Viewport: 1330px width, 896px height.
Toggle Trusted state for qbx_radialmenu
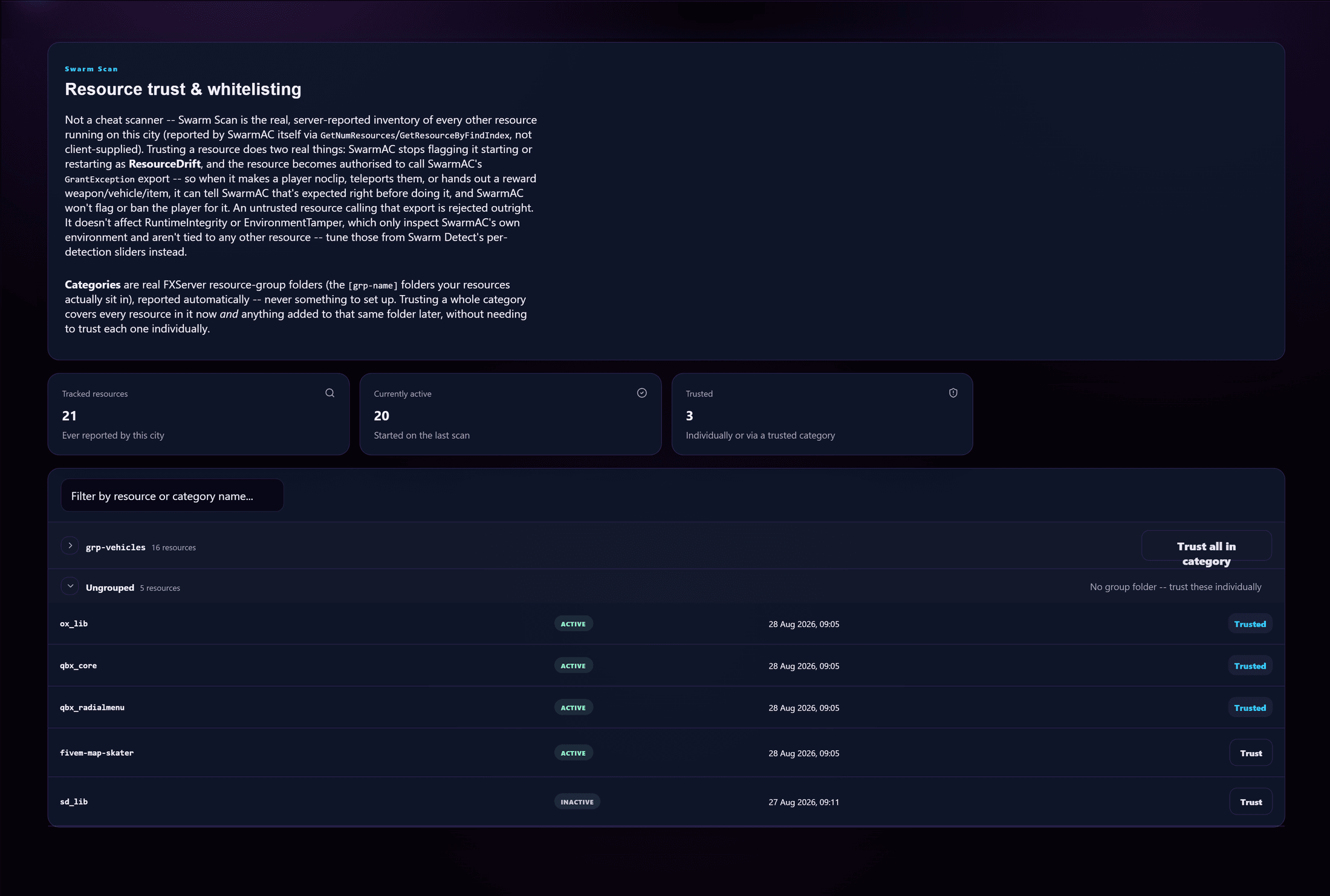[x=1250, y=708]
